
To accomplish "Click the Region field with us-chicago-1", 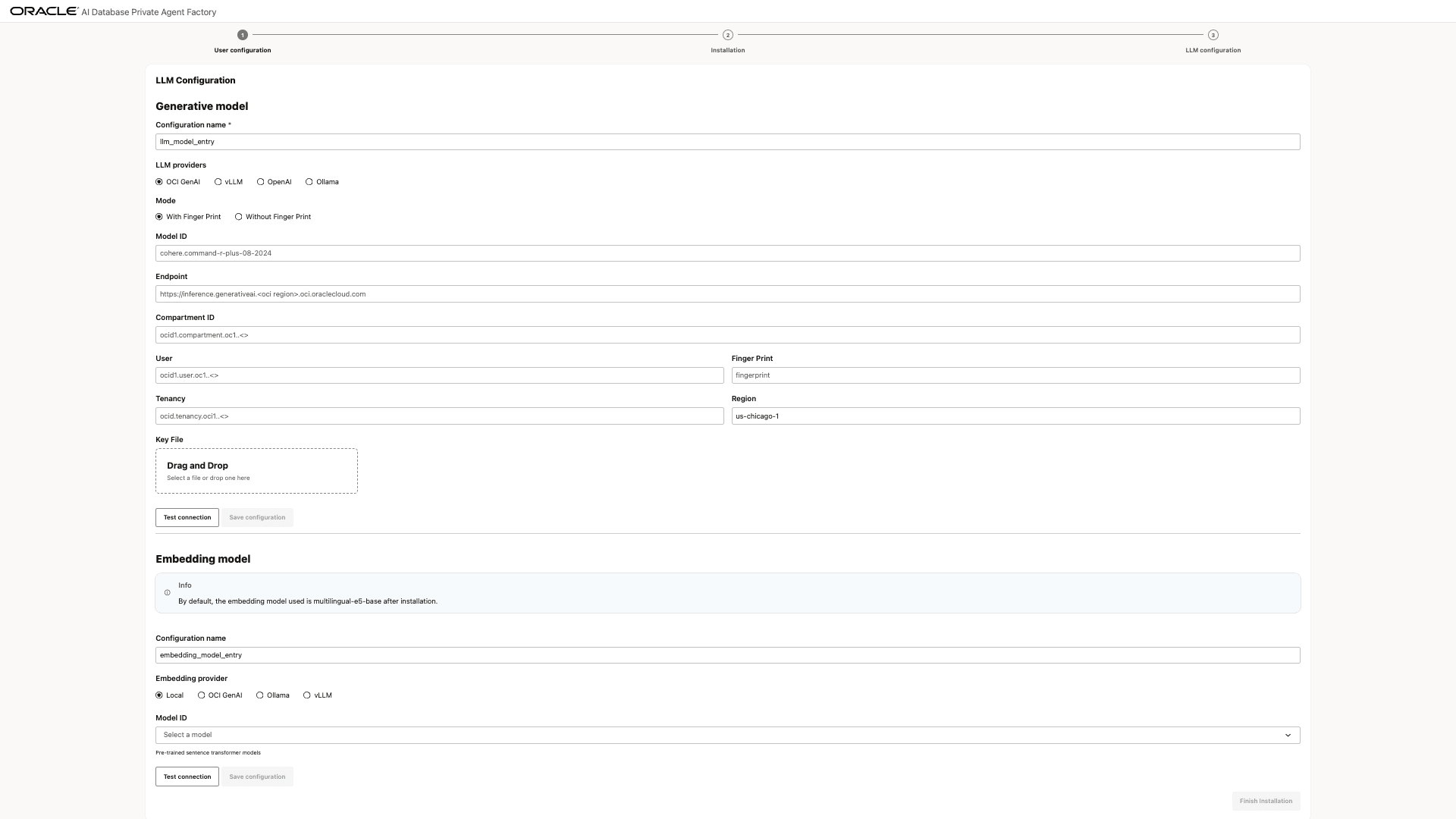I will point(1015,416).
